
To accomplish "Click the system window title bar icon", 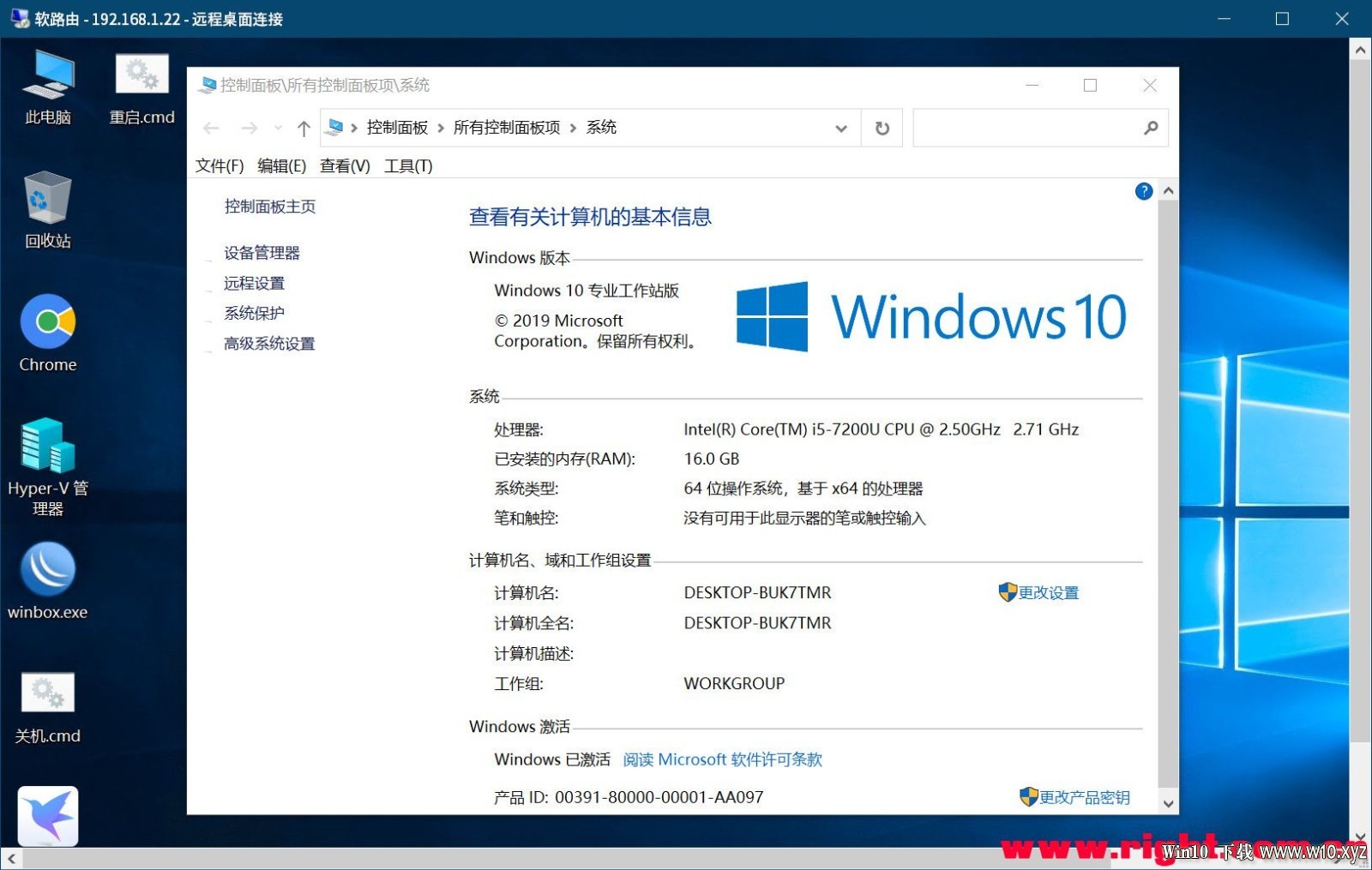I will [x=208, y=85].
